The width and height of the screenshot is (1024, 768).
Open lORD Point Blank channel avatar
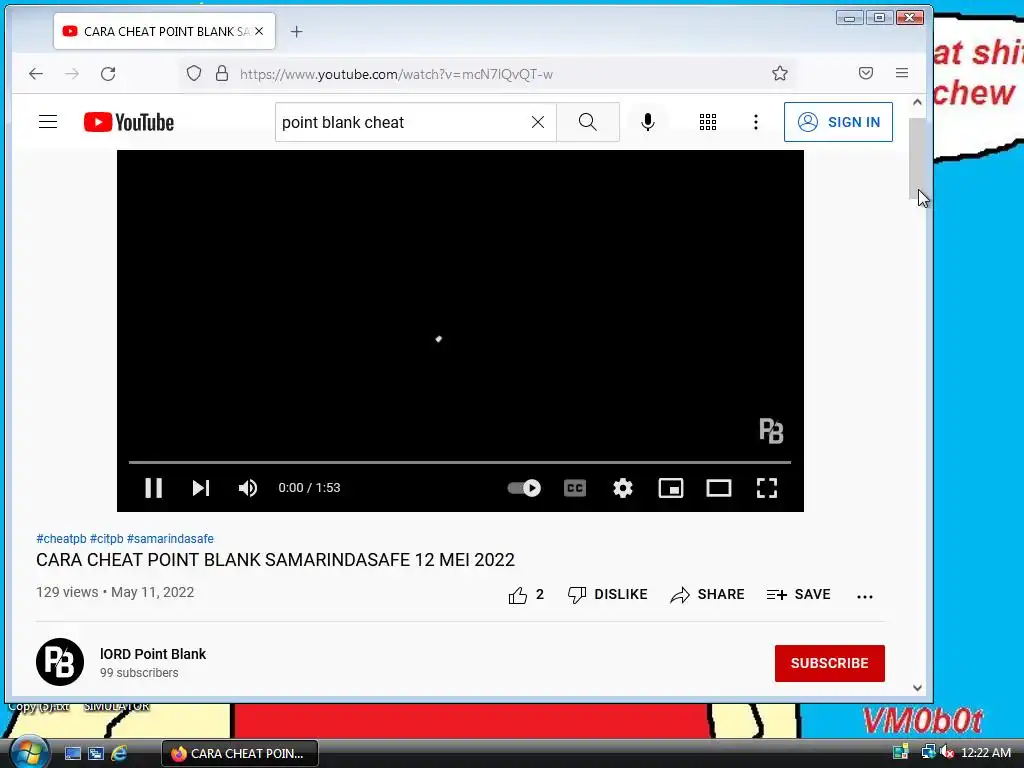60,662
